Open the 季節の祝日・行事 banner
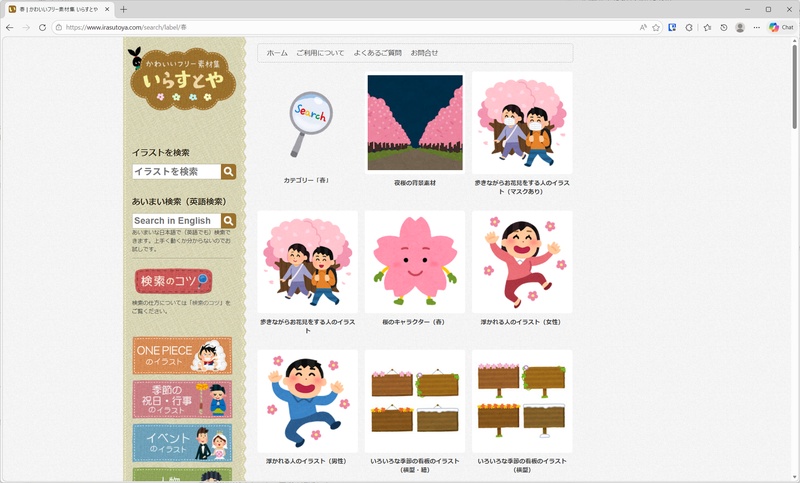 coord(182,399)
